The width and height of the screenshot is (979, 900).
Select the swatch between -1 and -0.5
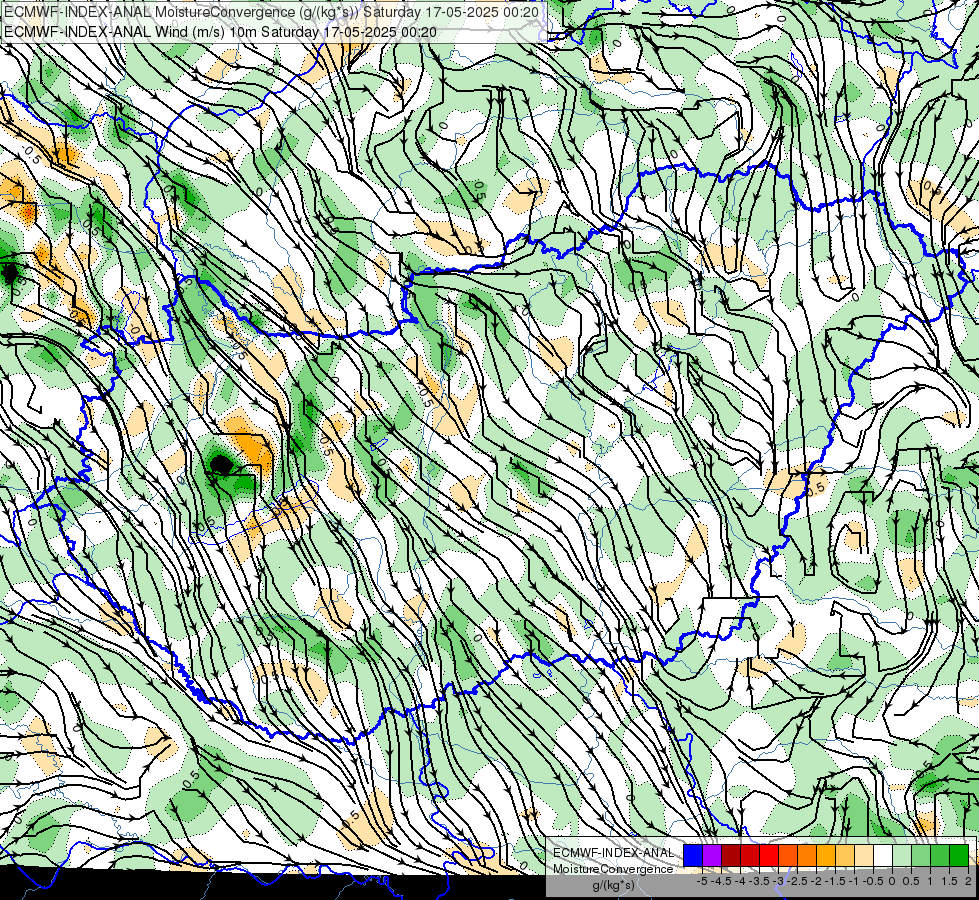(x=864, y=856)
